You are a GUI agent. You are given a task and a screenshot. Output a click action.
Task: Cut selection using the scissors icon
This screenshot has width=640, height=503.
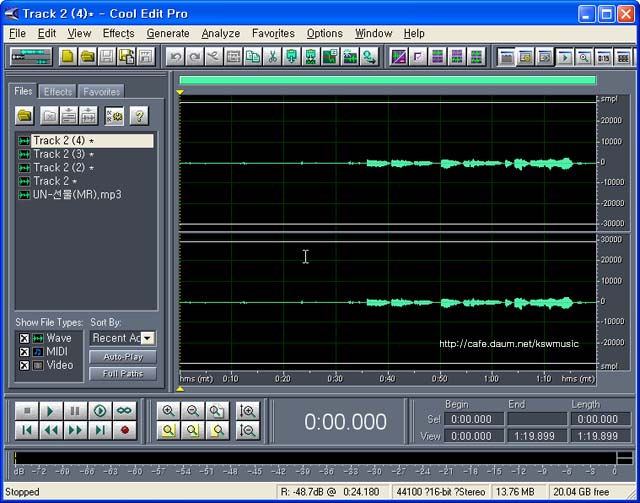coord(272,56)
